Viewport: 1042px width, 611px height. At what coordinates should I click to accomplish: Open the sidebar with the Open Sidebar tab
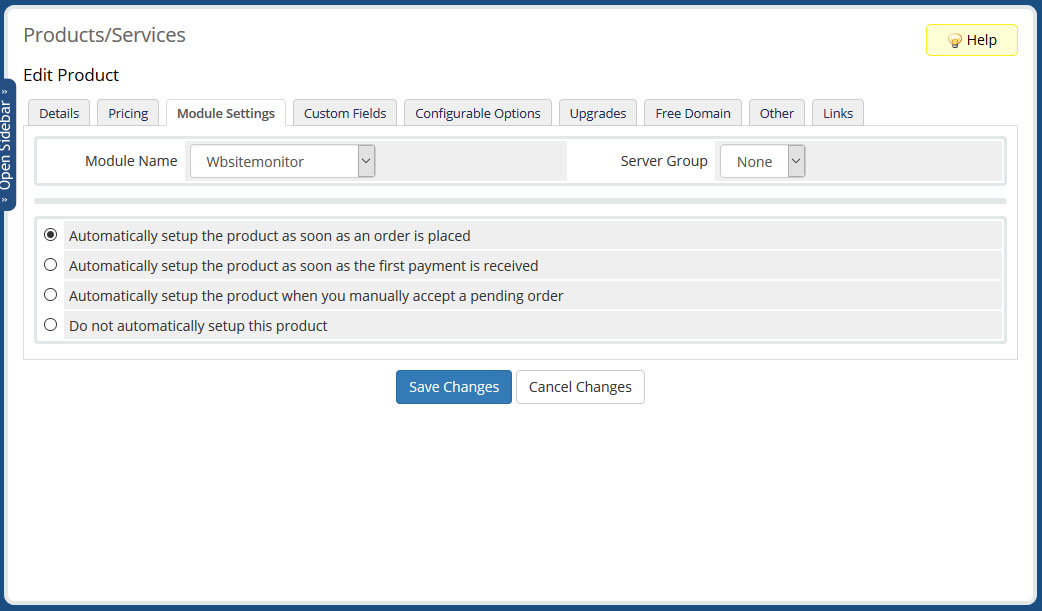pos(7,145)
